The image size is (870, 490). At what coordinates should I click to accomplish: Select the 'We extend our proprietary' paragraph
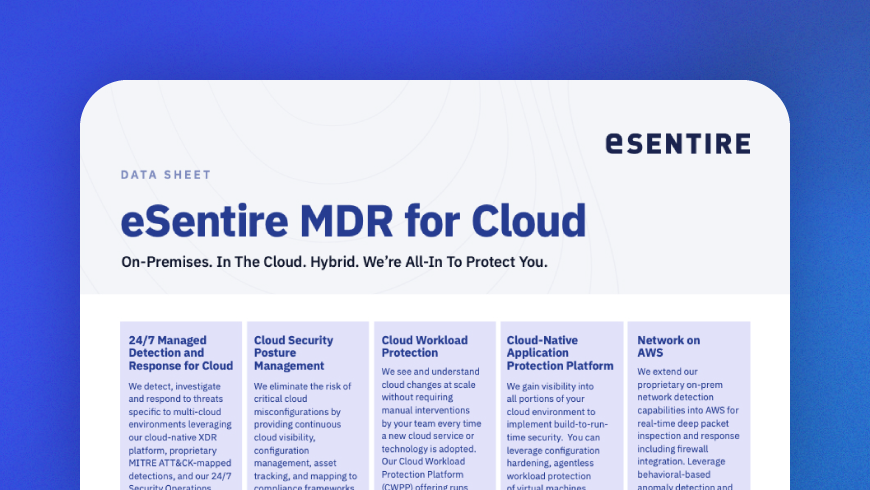[x=686, y=430]
